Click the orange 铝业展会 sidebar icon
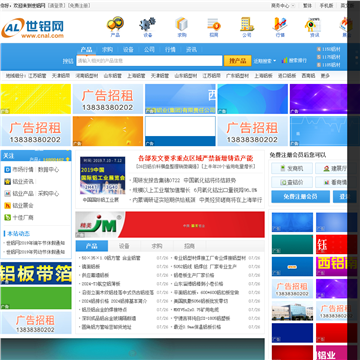Viewport: 360px width, 360px height. [x=7, y=206]
